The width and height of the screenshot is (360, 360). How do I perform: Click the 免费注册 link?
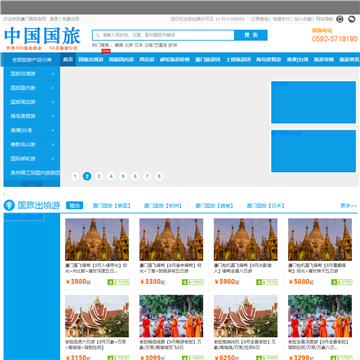71,19
